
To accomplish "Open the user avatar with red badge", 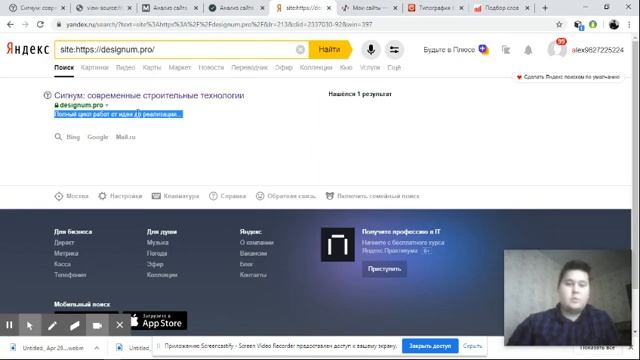I will pos(557,49).
